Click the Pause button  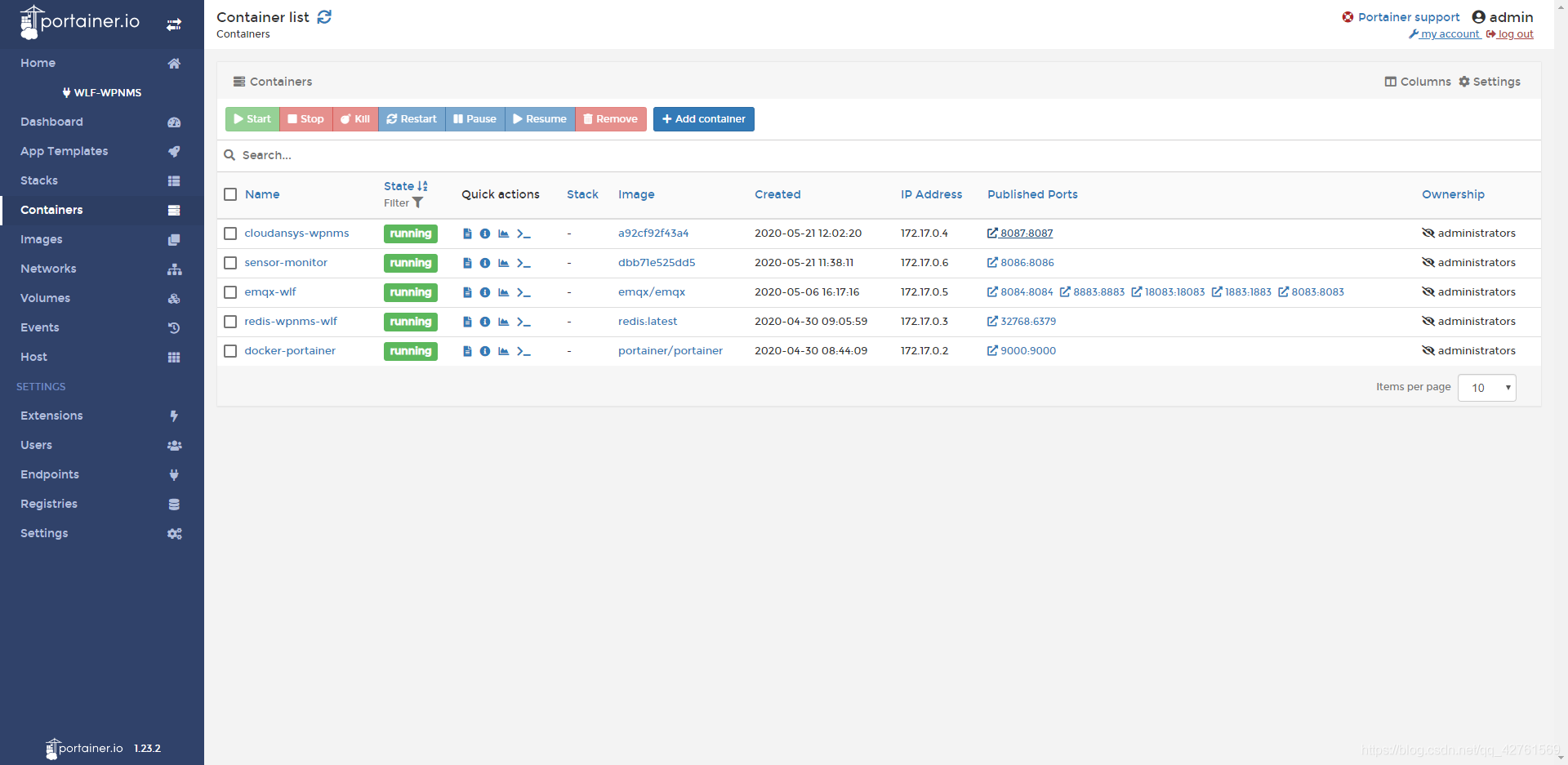pyautogui.click(x=475, y=119)
